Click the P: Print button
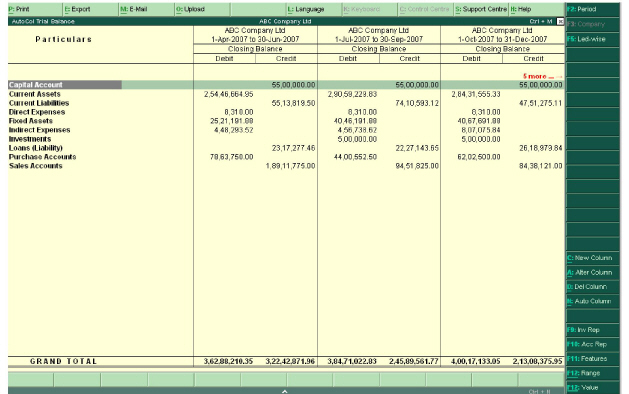Image resolution: width=629 pixels, height=394 pixels. (35, 9)
